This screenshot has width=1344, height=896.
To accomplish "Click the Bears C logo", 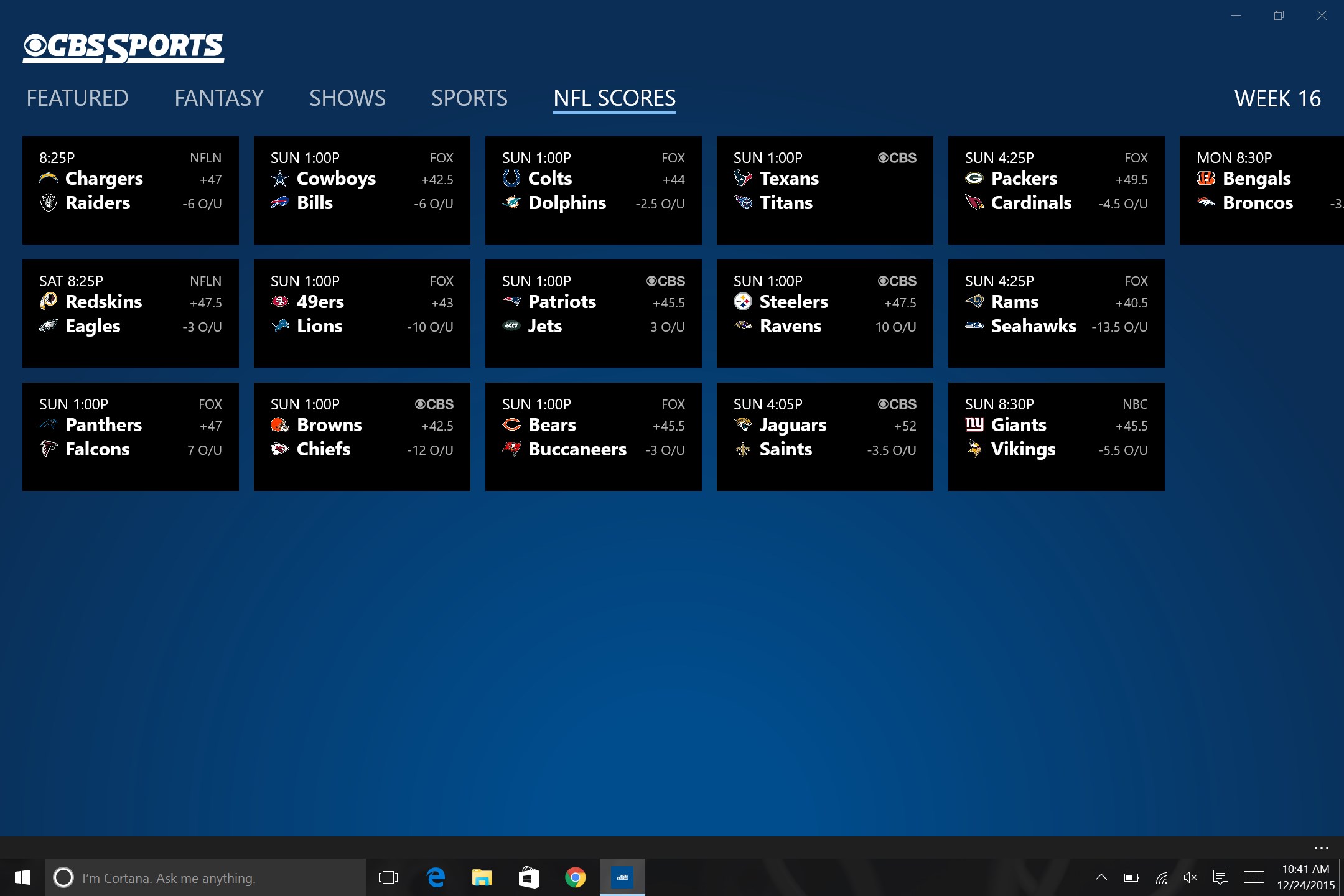I will coord(511,425).
